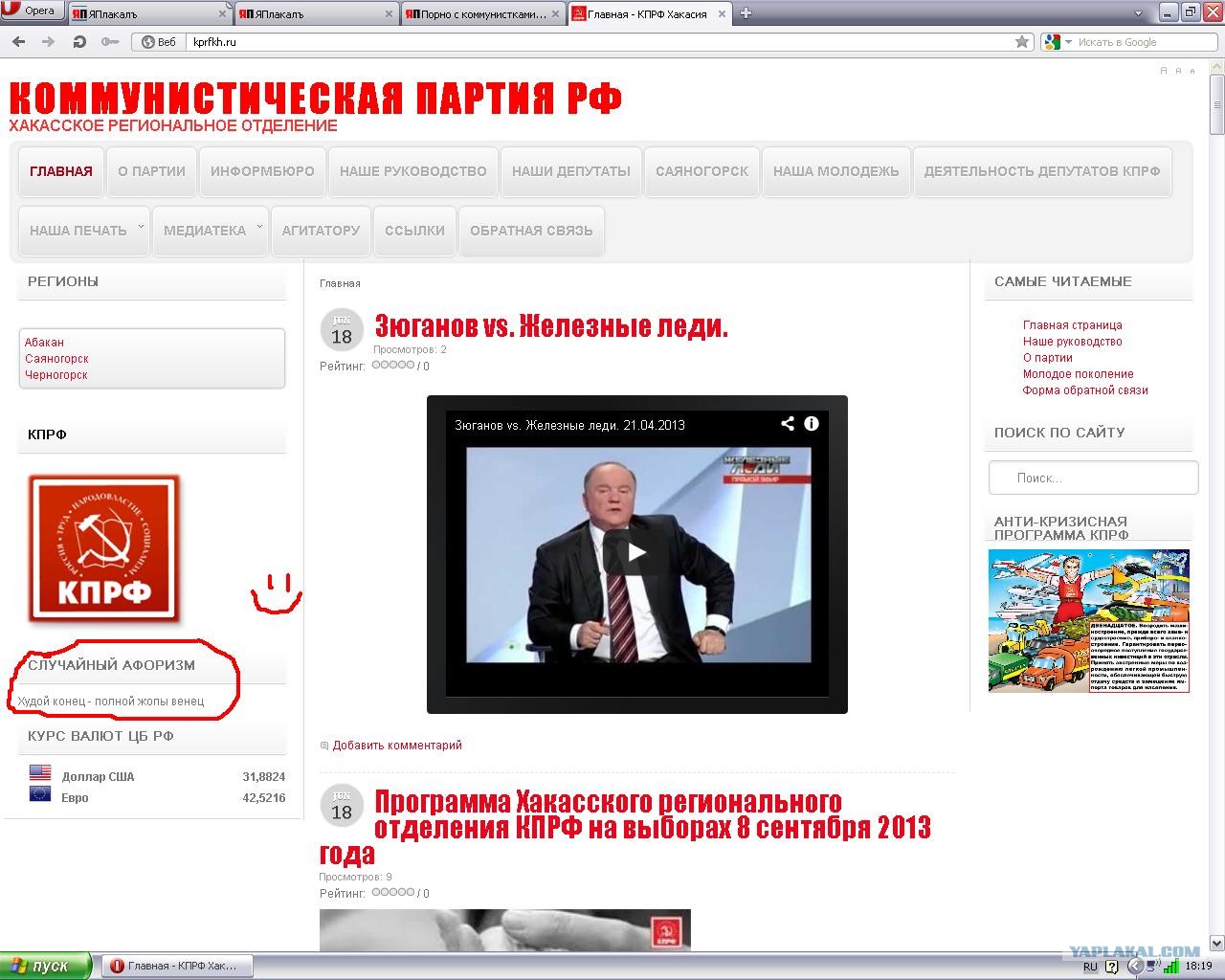Open the Саяногорск region link
This screenshot has width=1225, height=980.
(56, 358)
